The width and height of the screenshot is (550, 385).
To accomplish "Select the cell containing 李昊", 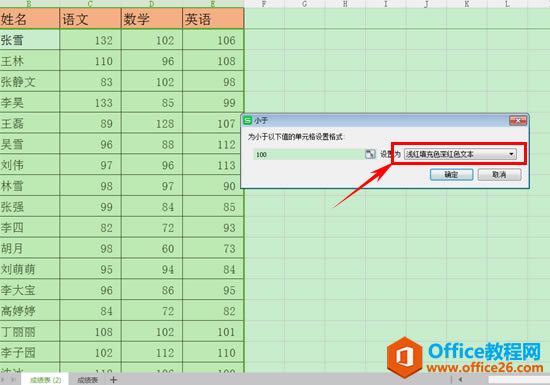I will [29, 102].
